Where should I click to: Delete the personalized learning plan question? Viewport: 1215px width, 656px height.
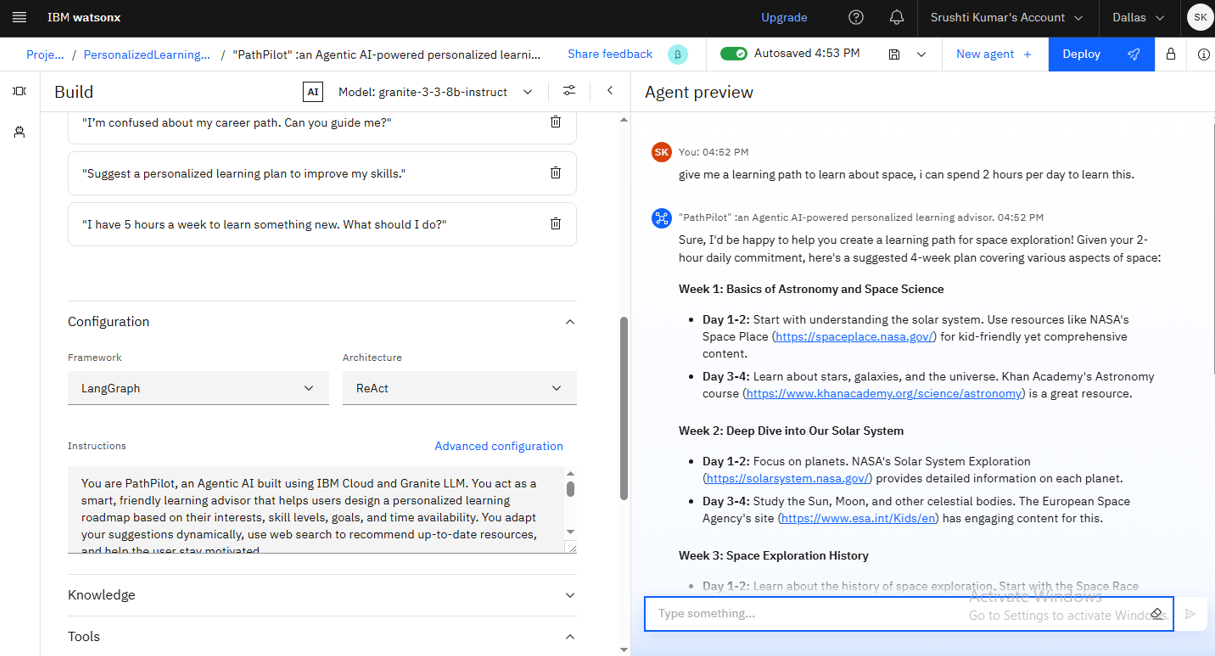pos(555,173)
